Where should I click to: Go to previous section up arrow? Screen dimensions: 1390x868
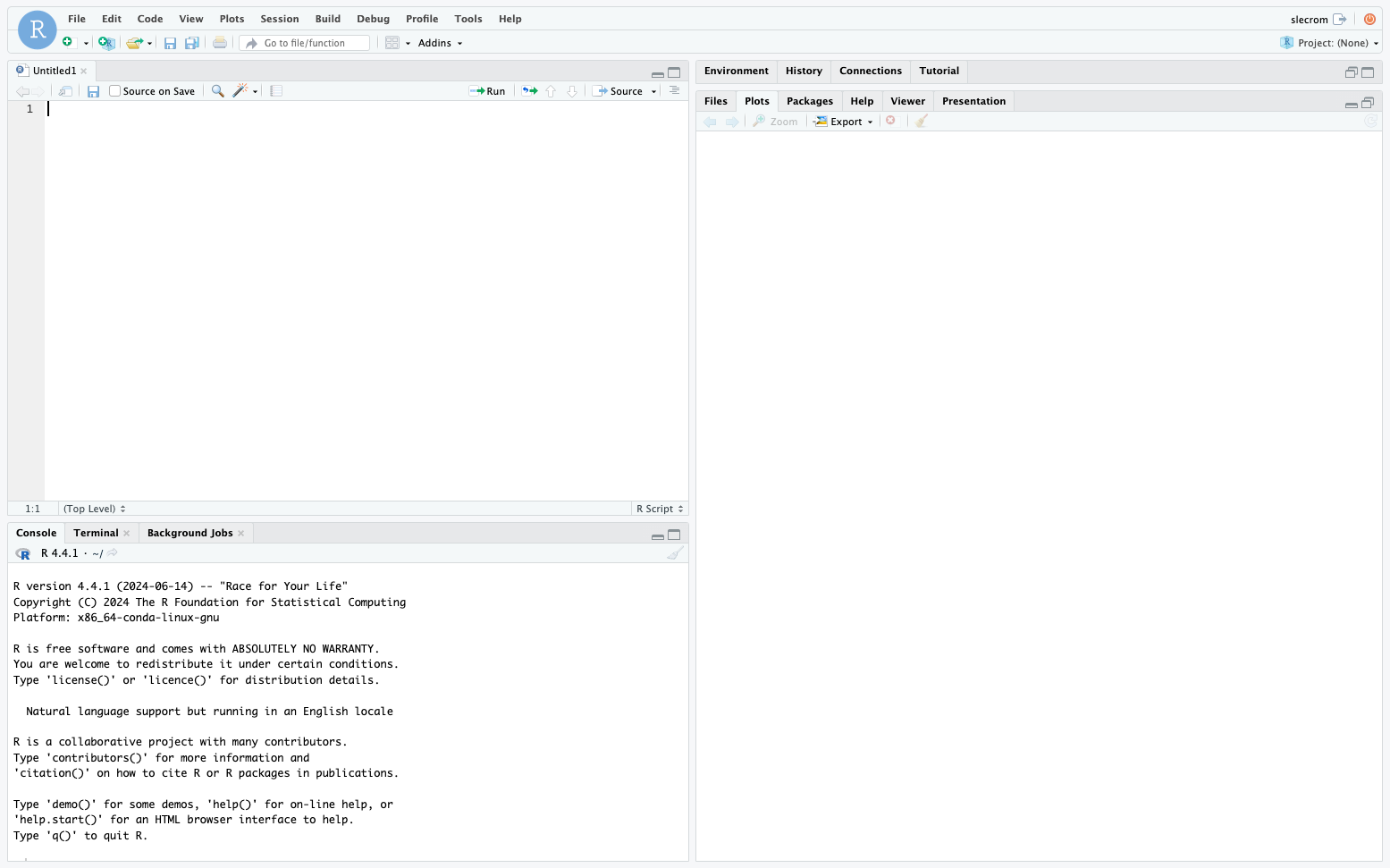coord(551,91)
